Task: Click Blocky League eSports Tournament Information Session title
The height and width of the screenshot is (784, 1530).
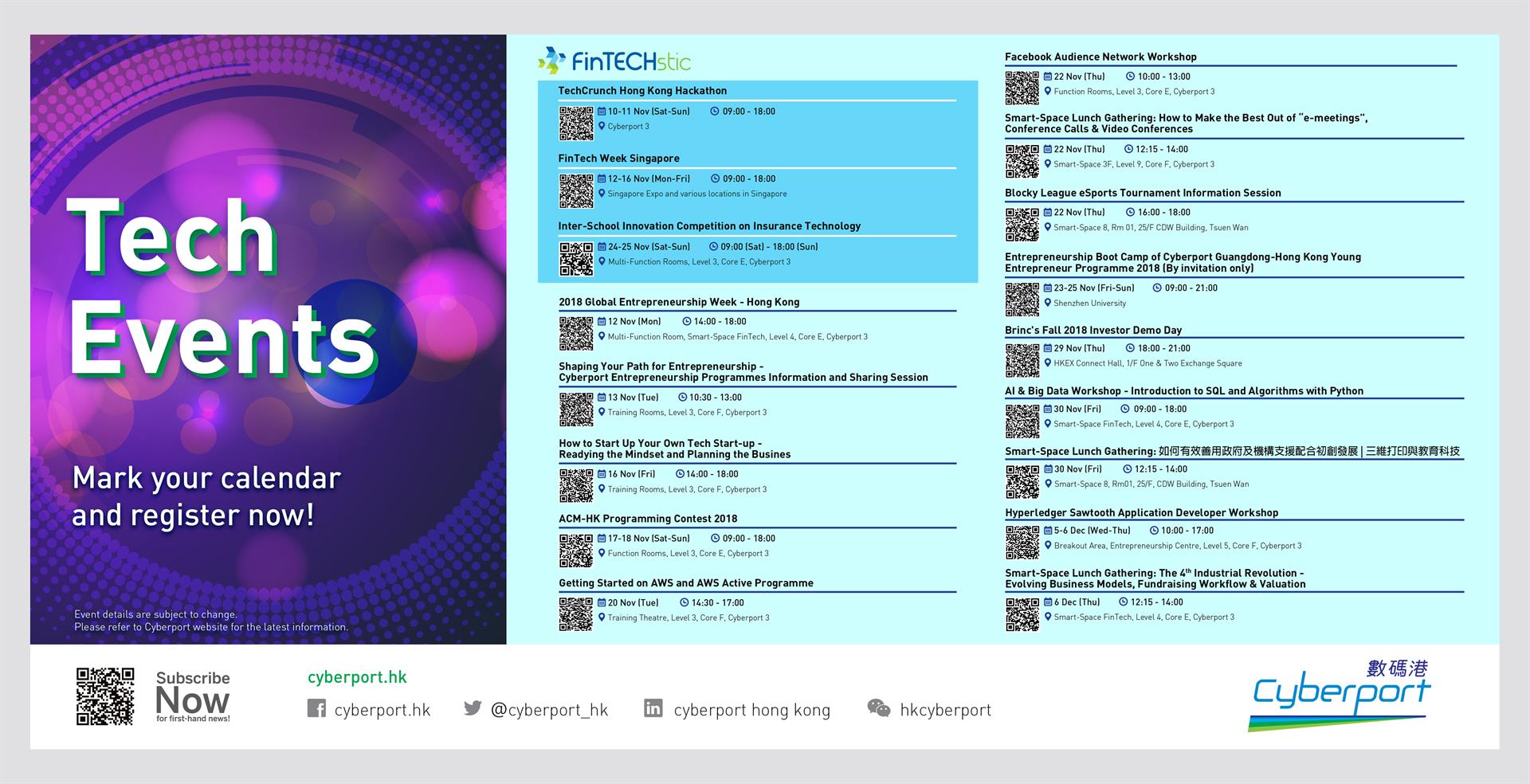Action: pyautogui.click(x=1143, y=193)
